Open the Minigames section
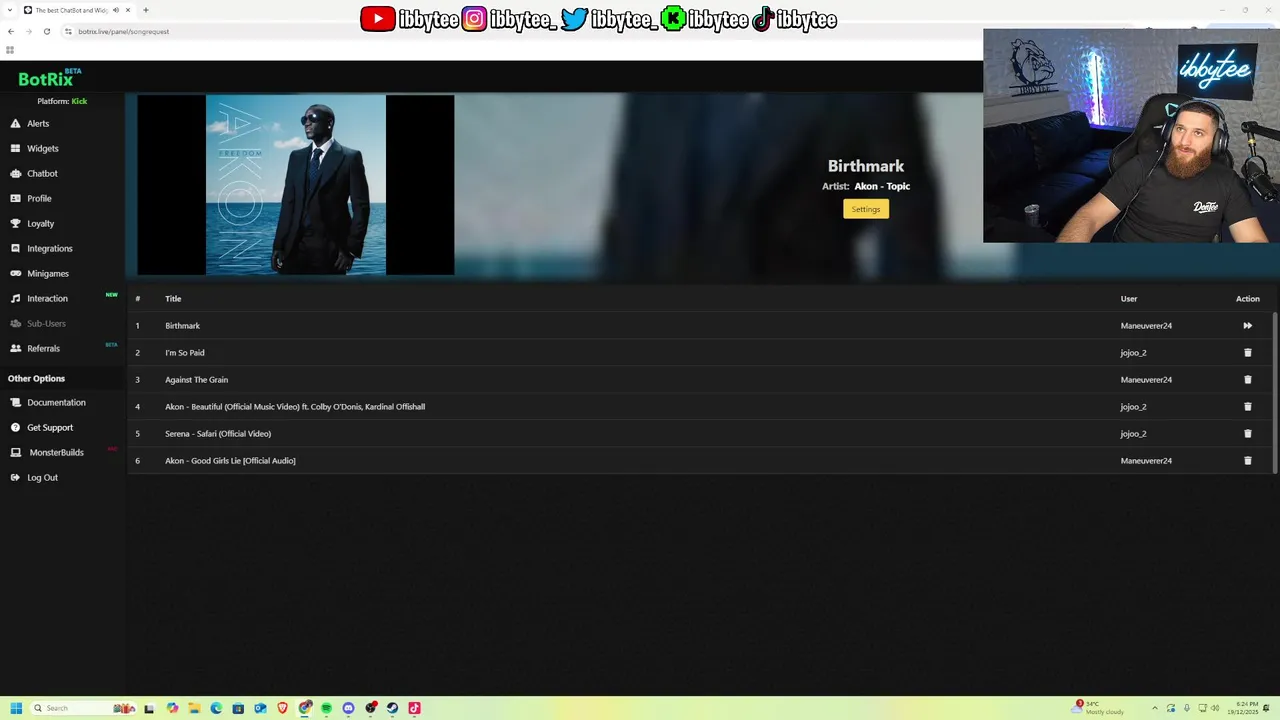Viewport: 1280px width, 720px height. click(47, 274)
